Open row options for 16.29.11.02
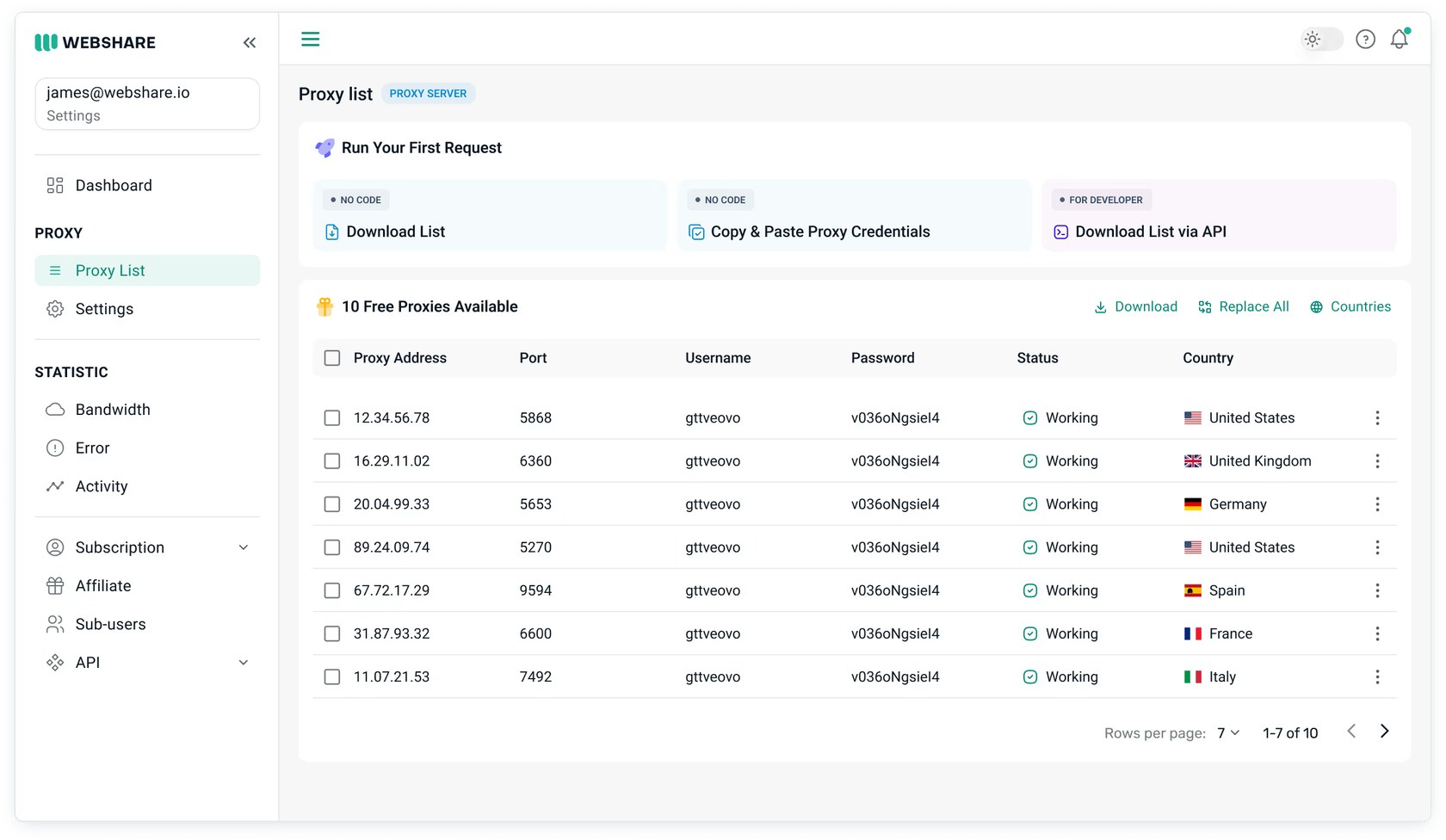1446x840 pixels. 1377,460
